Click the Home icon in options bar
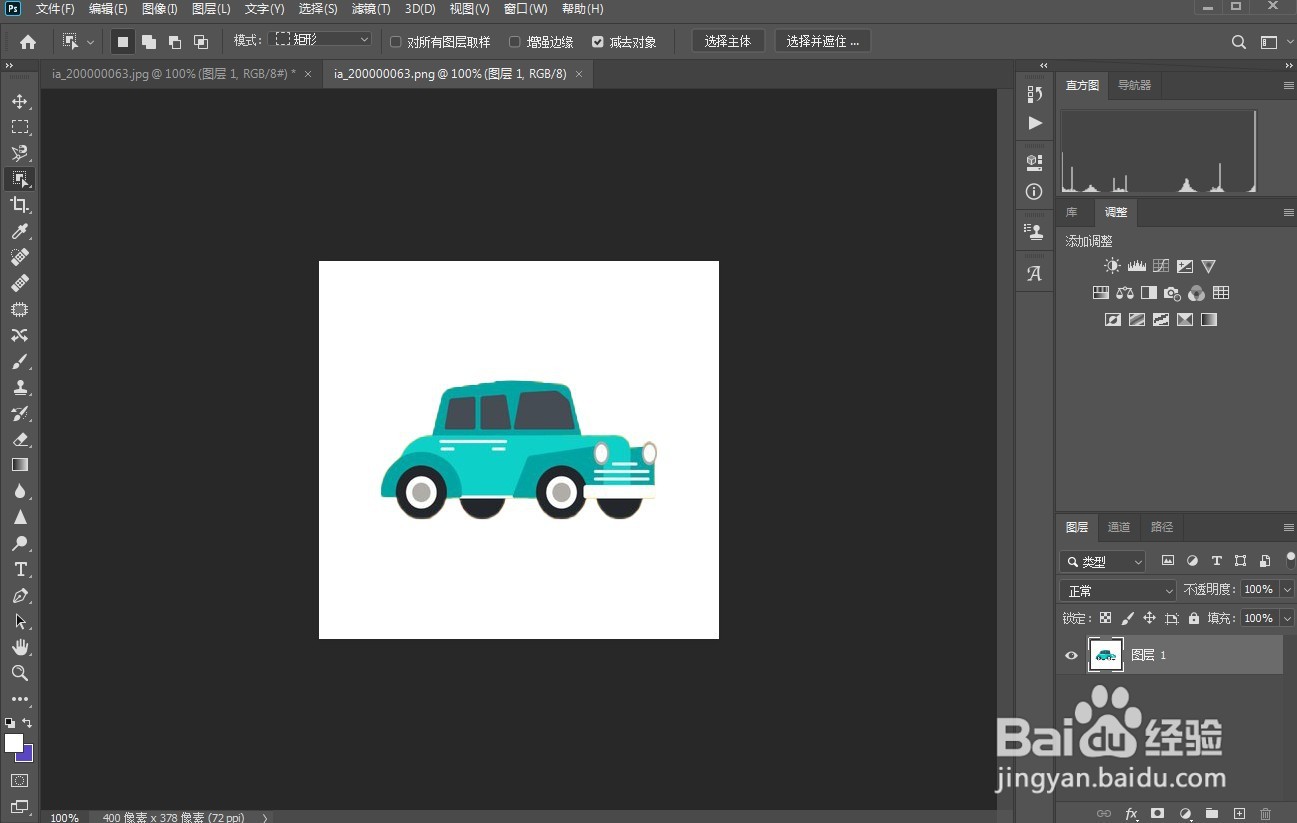 point(28,42)
